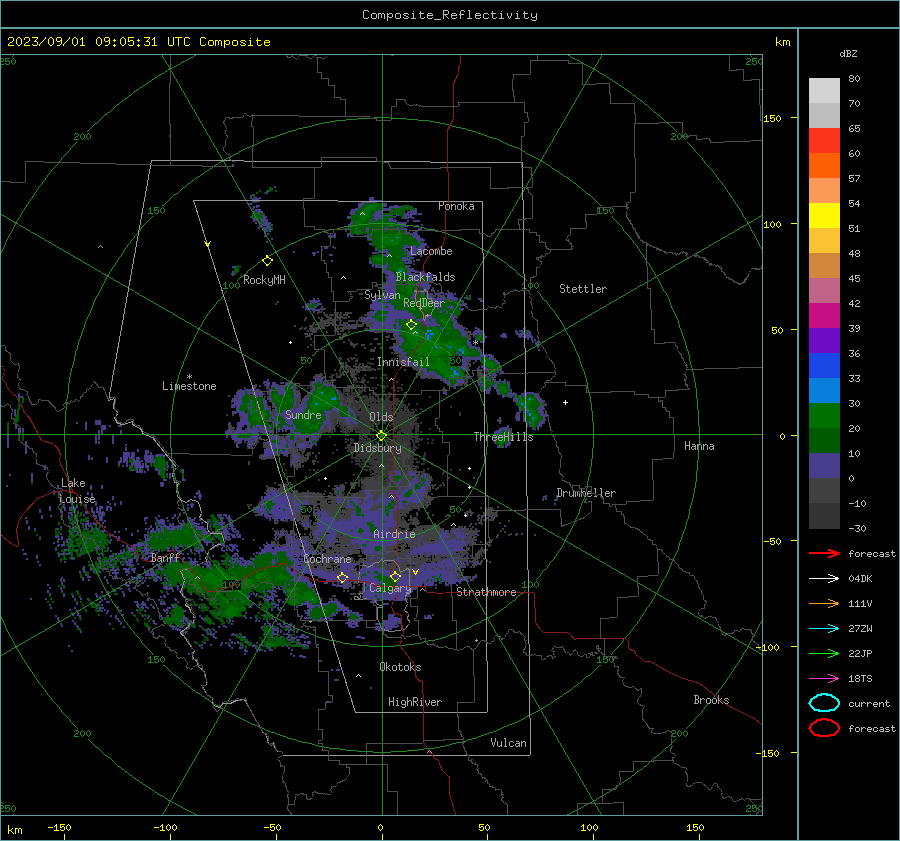Click the Blackfalds label
900x841 pixels.
click(x=425, y=277)
